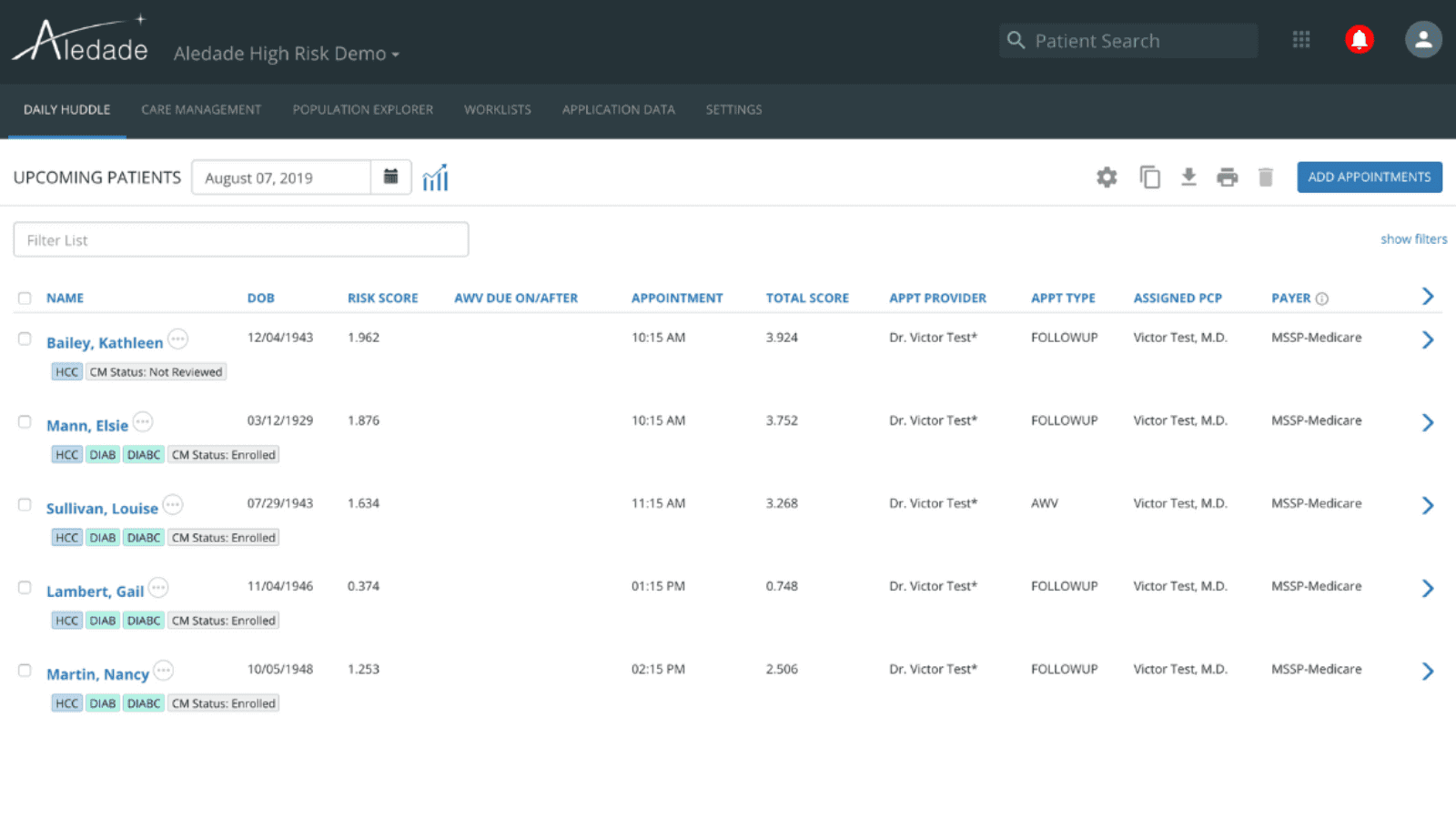The height and width of the screenshot is (819, 1456).
Task: Expand Martin, Nancy row details arrow
Action: pyautogui.click(x=1428, y=672)
